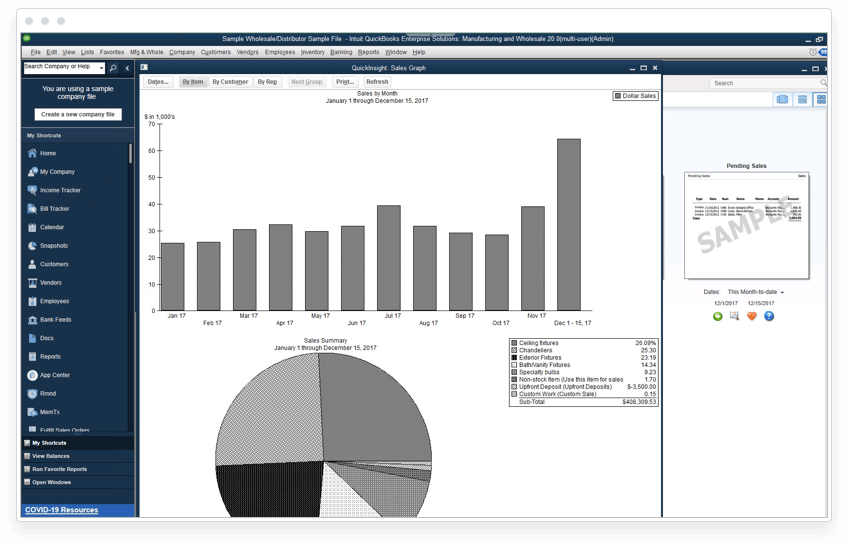Viewport: 848px width, 546px height.
Task: Open the Search Company or Help dropdown
Action: pos(101,68)
